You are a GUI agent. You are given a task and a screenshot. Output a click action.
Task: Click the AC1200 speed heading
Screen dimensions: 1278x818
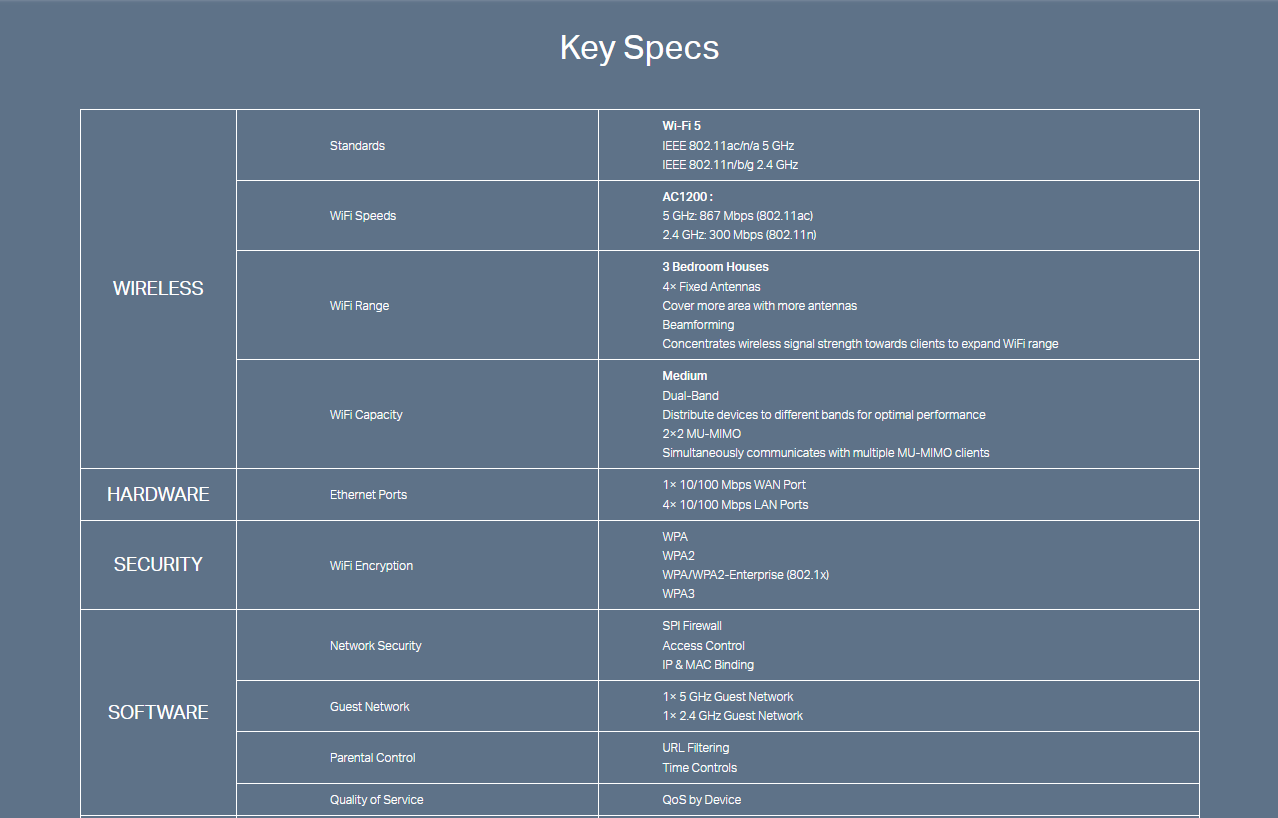(687, 197)
